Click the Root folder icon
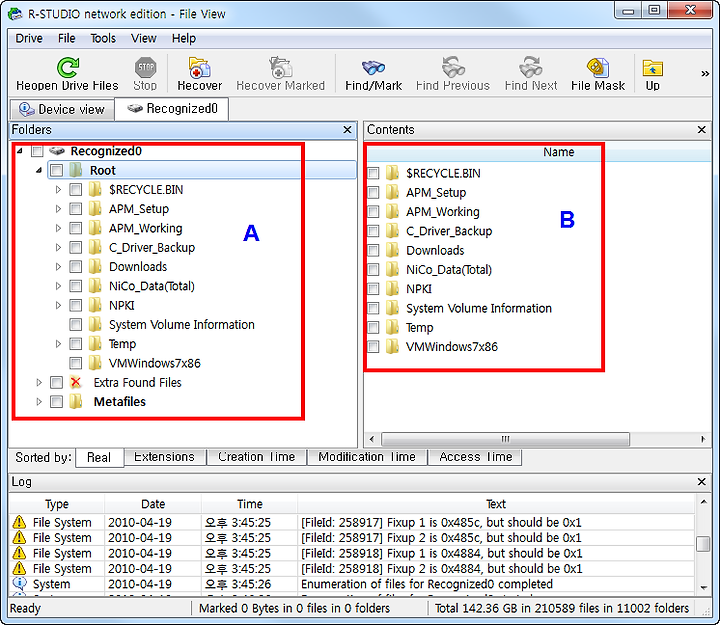The height and width of the screenshot is (625, 720). tap(76, 170)
